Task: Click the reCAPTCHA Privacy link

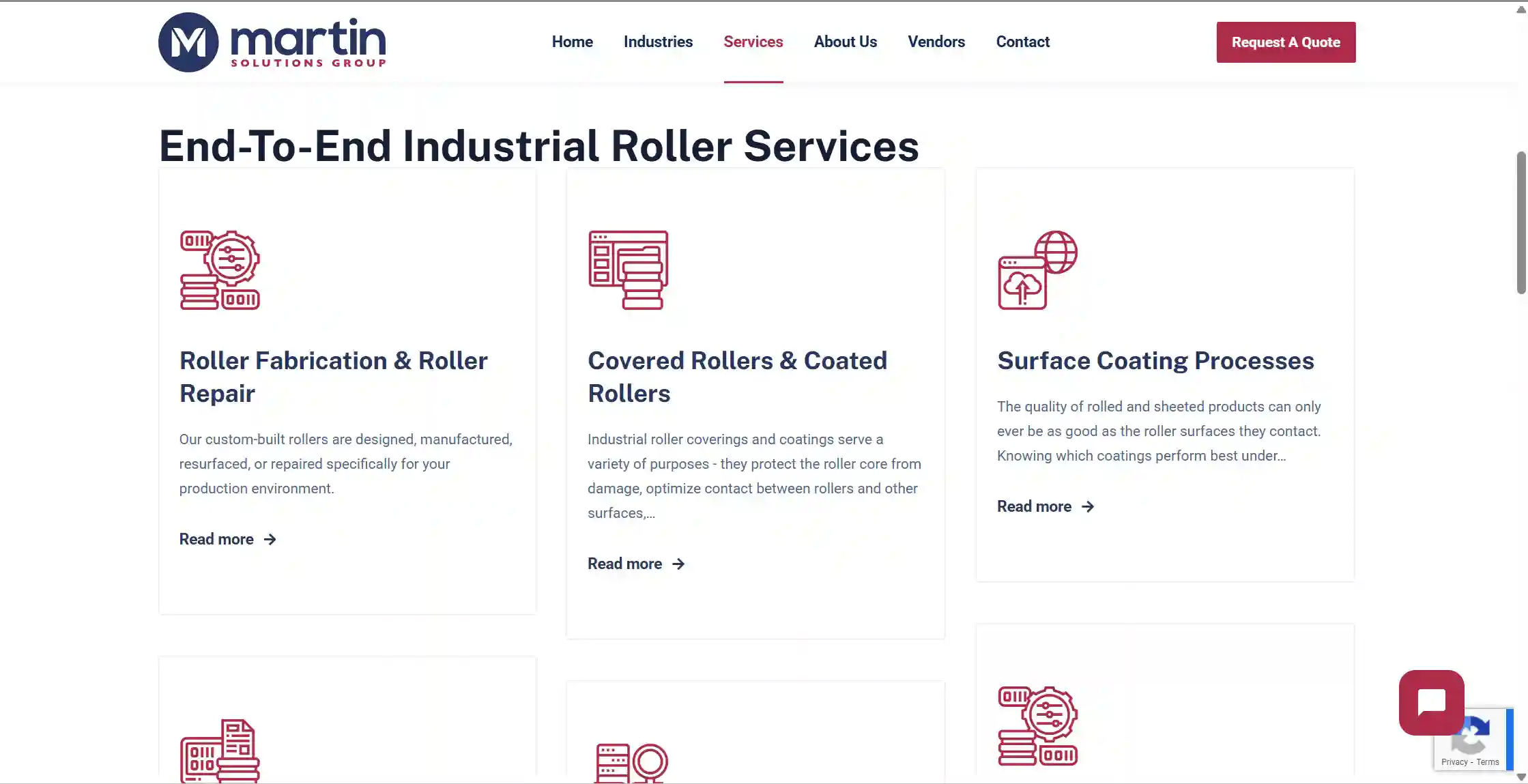Action: [1454, 762]
